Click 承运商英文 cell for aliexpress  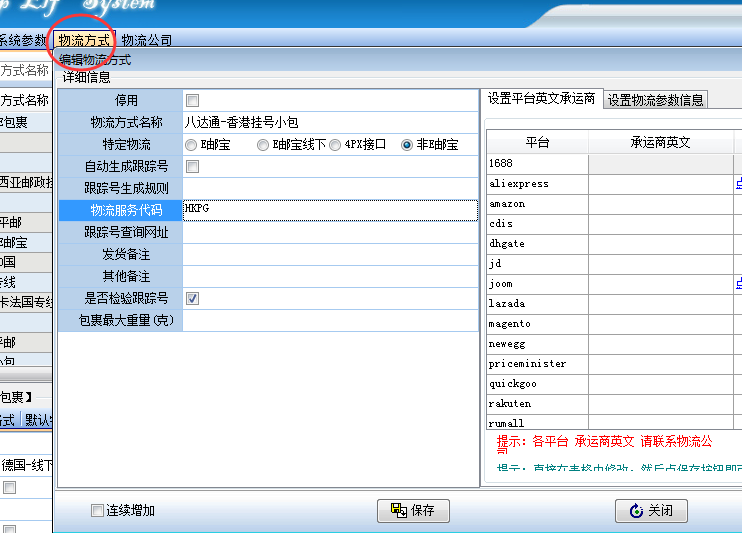coord(661,184)
